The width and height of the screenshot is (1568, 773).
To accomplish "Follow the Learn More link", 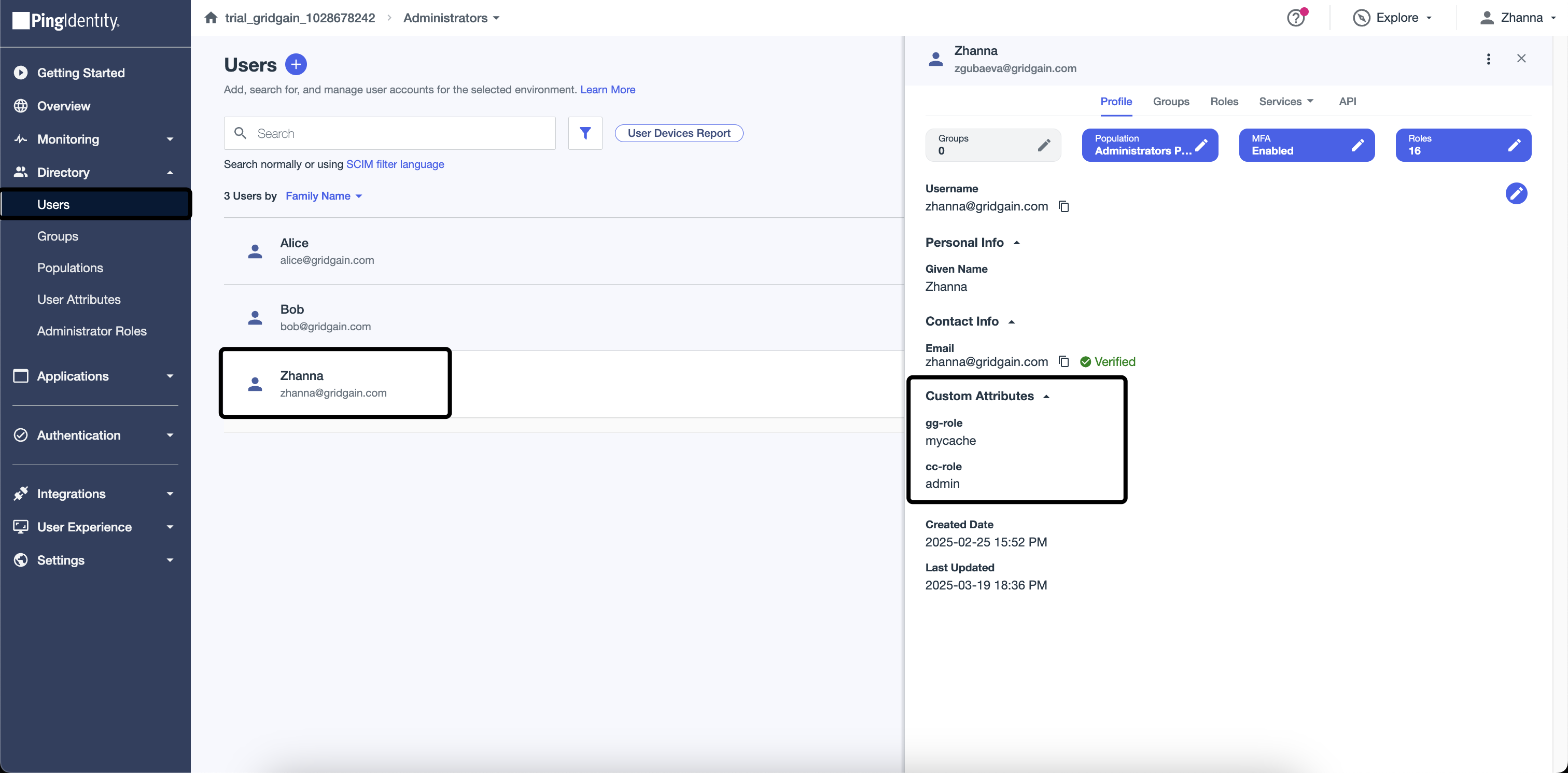I will [608, 90].
